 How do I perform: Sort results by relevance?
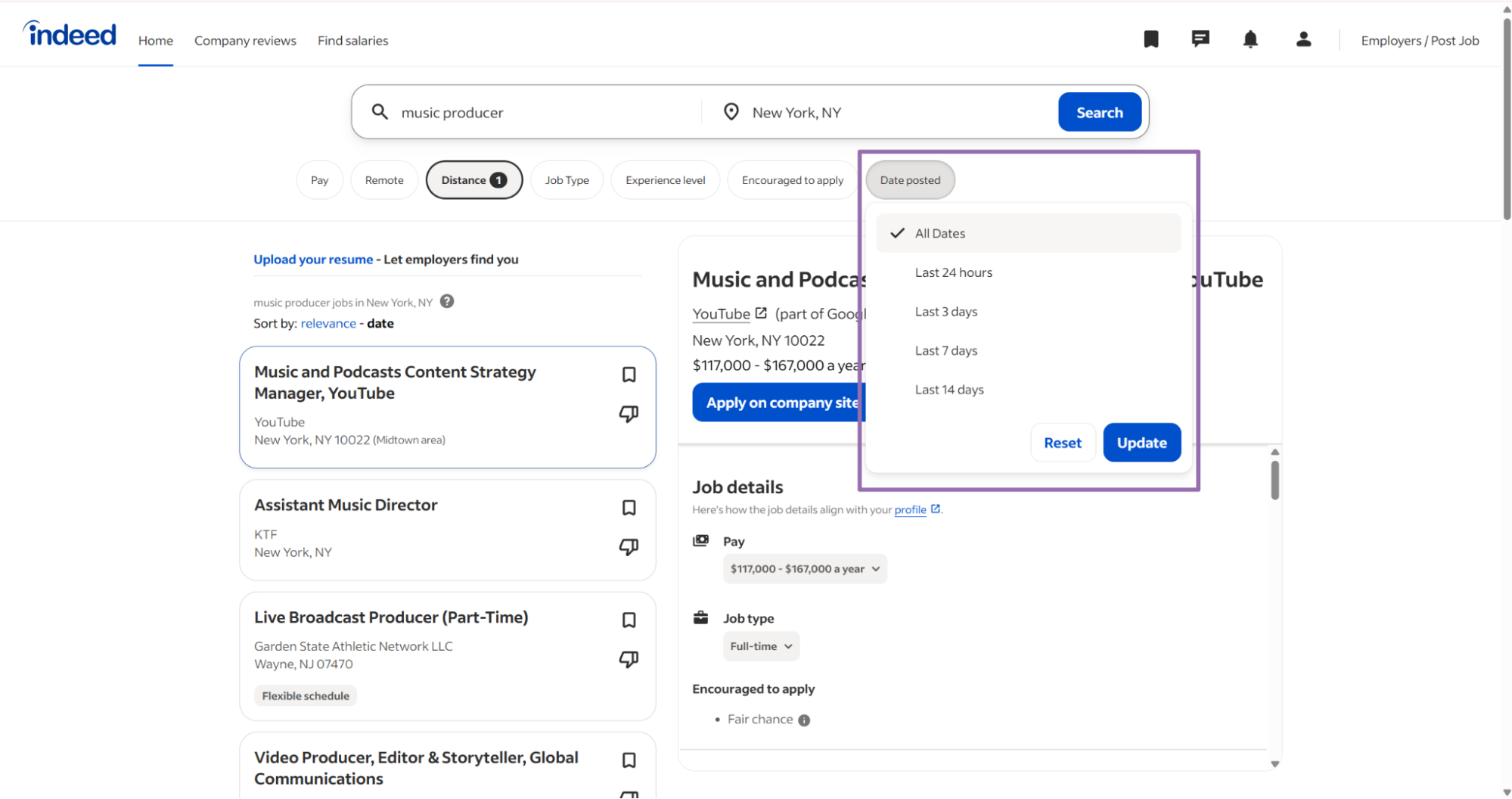tap(328, 323)
